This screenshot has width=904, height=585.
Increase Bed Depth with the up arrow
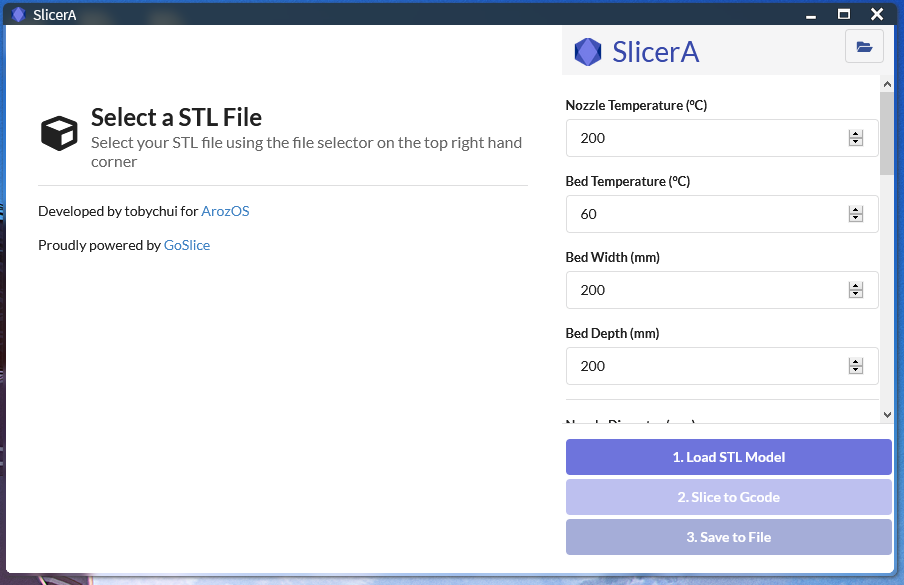[x=856, y=362]
